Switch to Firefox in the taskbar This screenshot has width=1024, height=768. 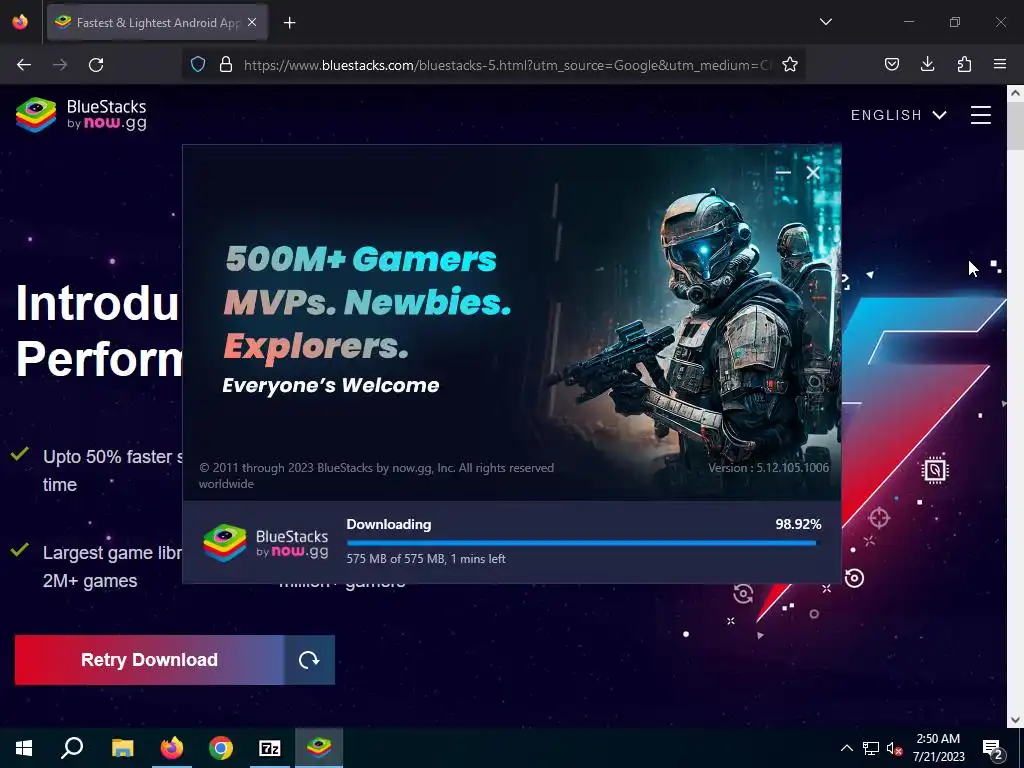point(172,748)
